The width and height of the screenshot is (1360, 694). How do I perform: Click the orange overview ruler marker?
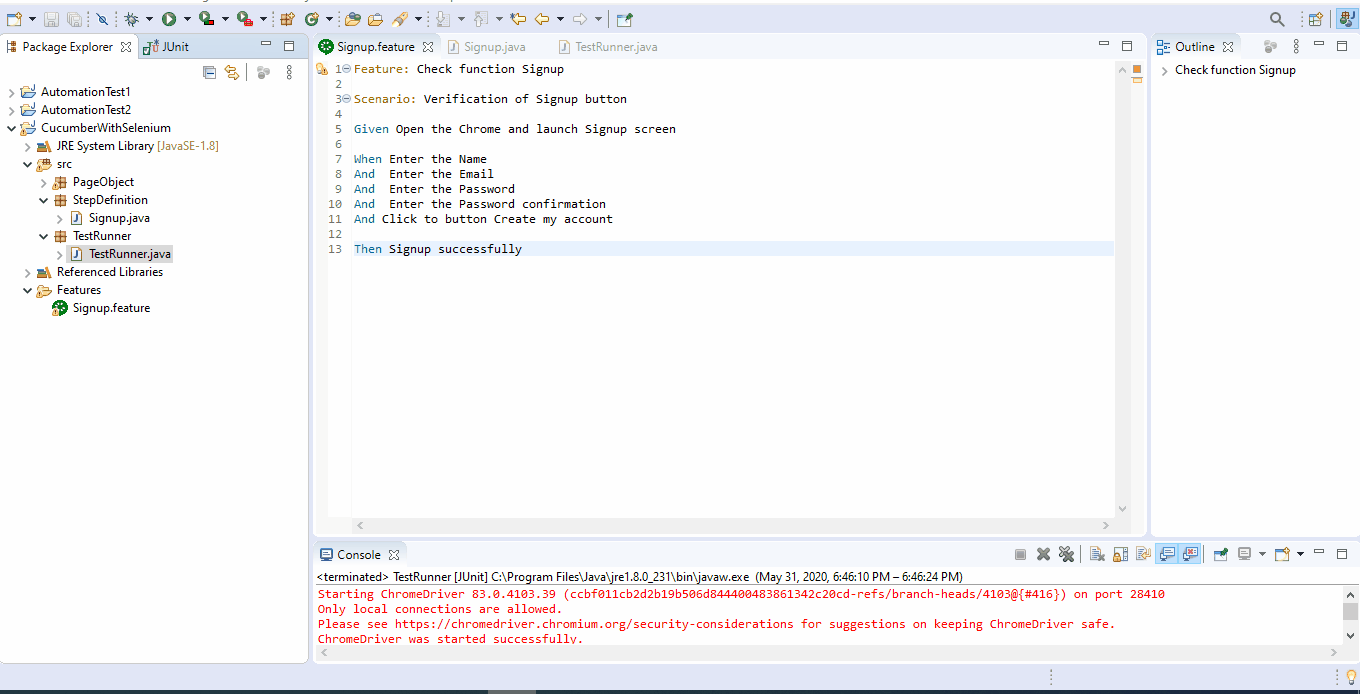[x=1137, y=71]
